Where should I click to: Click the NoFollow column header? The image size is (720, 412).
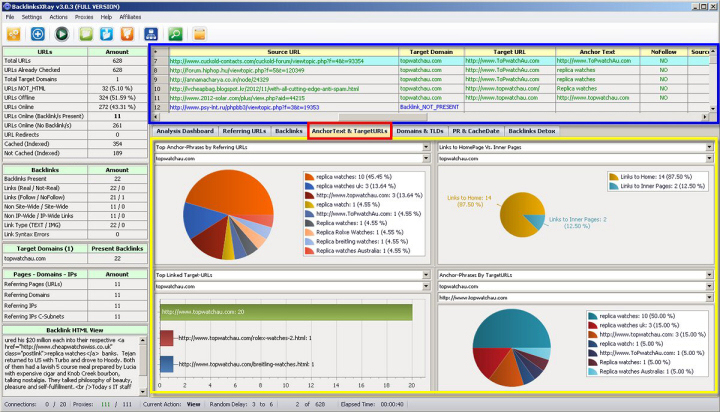click(x=663, y=52)
